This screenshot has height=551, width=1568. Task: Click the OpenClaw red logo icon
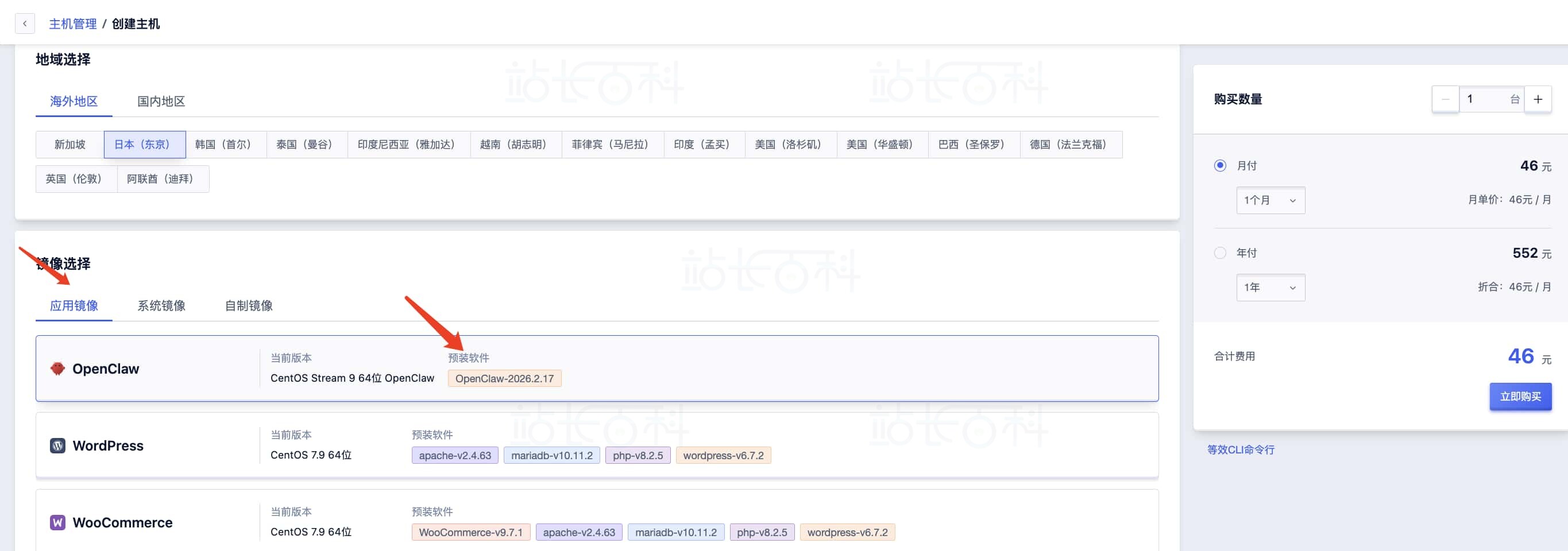tap(58, 368)
